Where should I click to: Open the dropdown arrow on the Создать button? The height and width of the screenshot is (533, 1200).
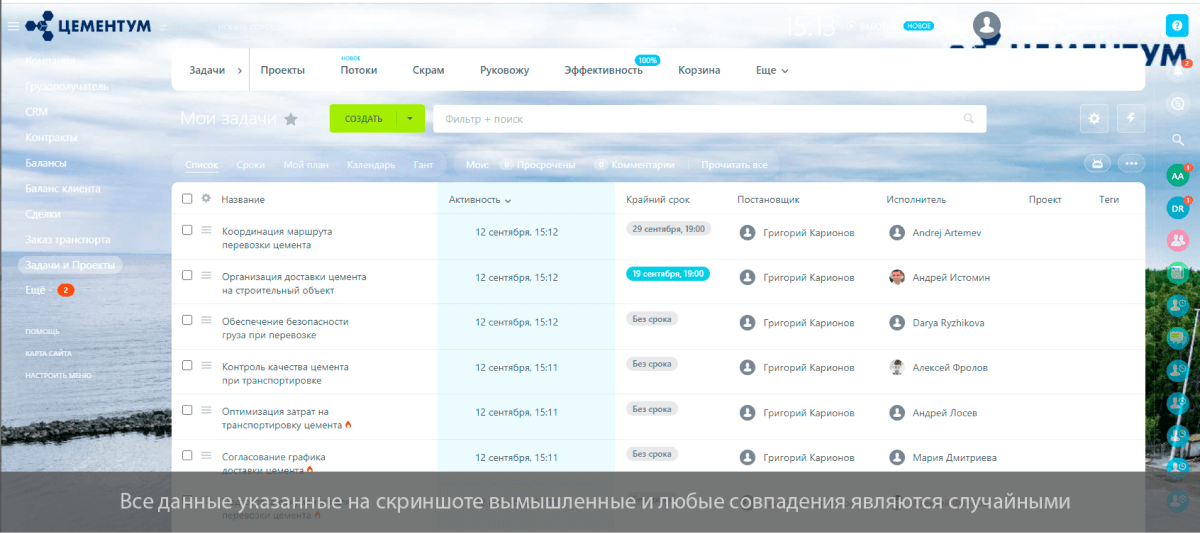click(411, 118)
